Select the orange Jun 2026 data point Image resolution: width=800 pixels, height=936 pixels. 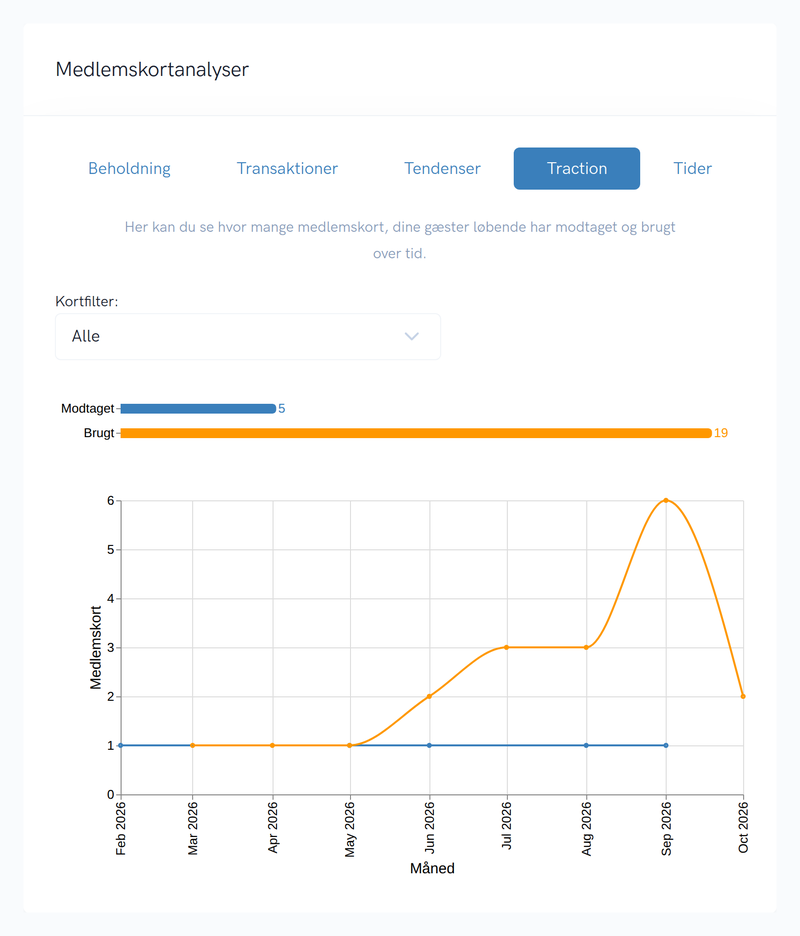coord(429,697)
